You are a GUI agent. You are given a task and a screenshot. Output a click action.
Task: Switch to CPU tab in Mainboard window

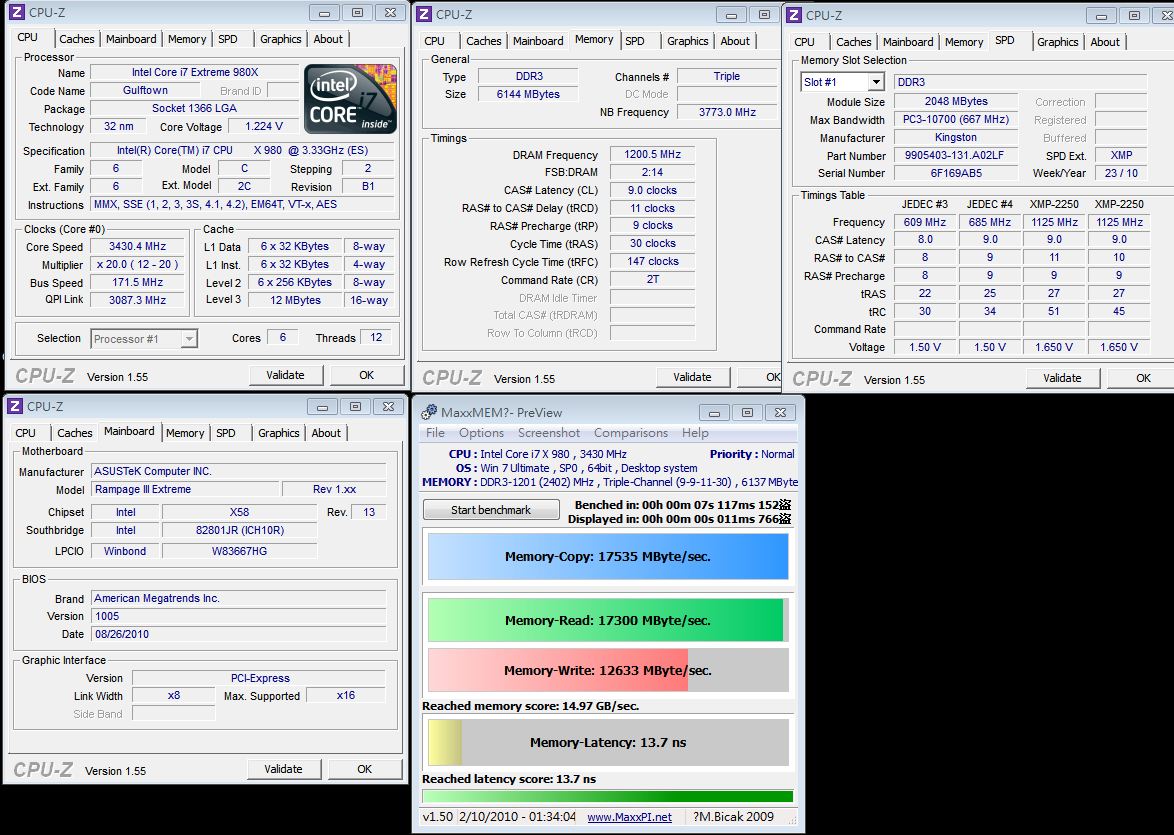pyautogui.click(x=25, y=433)
